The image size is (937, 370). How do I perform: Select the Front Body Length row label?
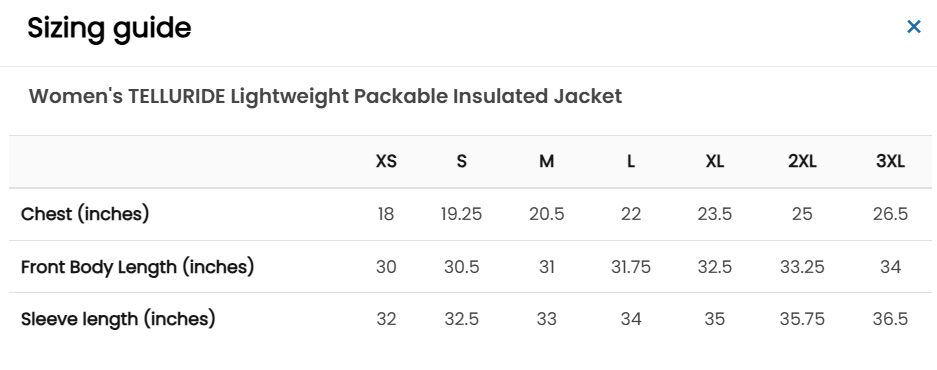(137, 267)
